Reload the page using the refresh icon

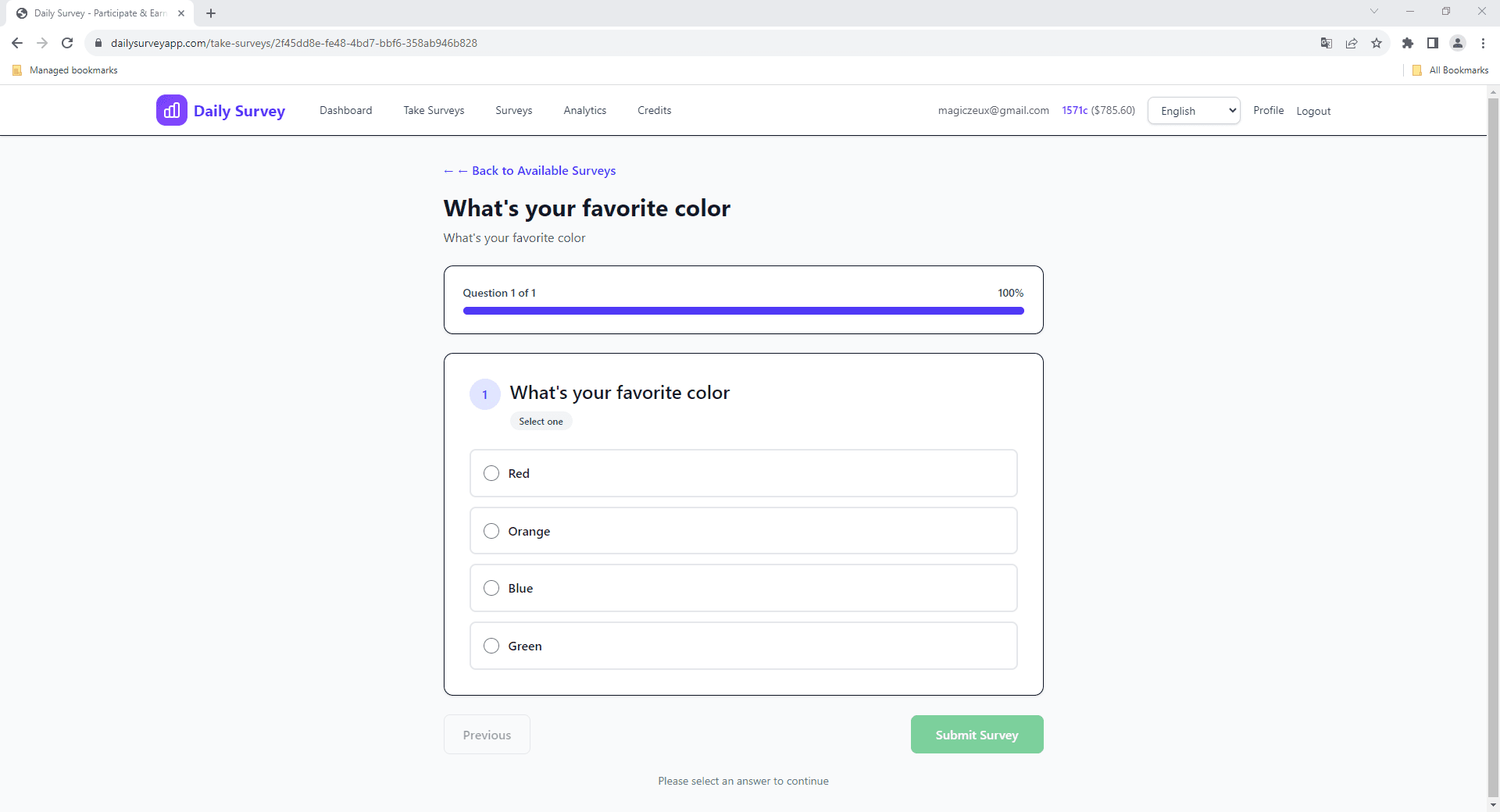coord(67,43)
